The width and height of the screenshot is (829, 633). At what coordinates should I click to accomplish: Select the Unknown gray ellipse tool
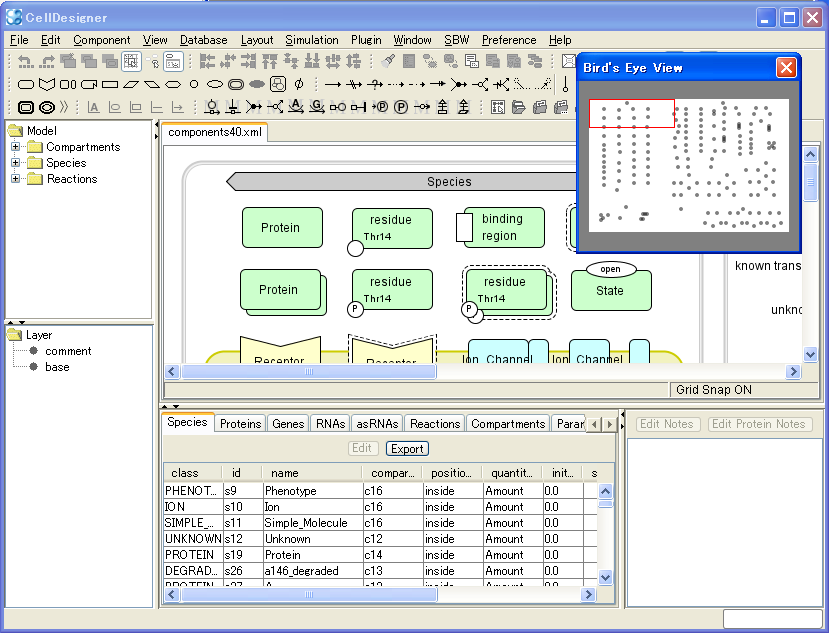[256, 84]
